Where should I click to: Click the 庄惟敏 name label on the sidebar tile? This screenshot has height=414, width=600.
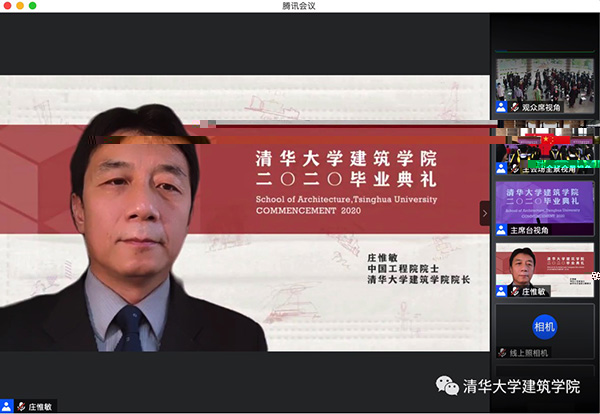coord(533,292)
